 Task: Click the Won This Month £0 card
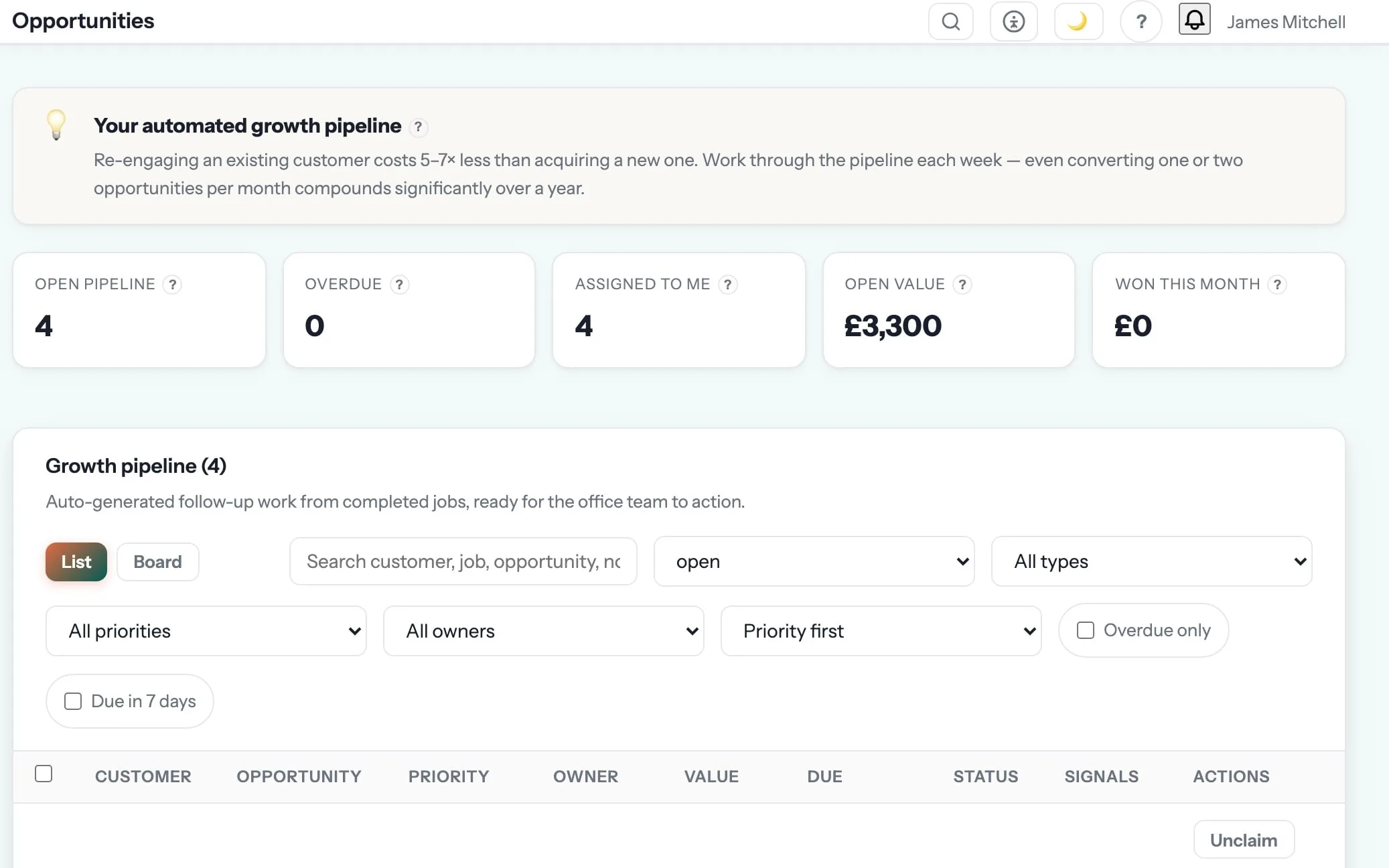(1218, 310)
